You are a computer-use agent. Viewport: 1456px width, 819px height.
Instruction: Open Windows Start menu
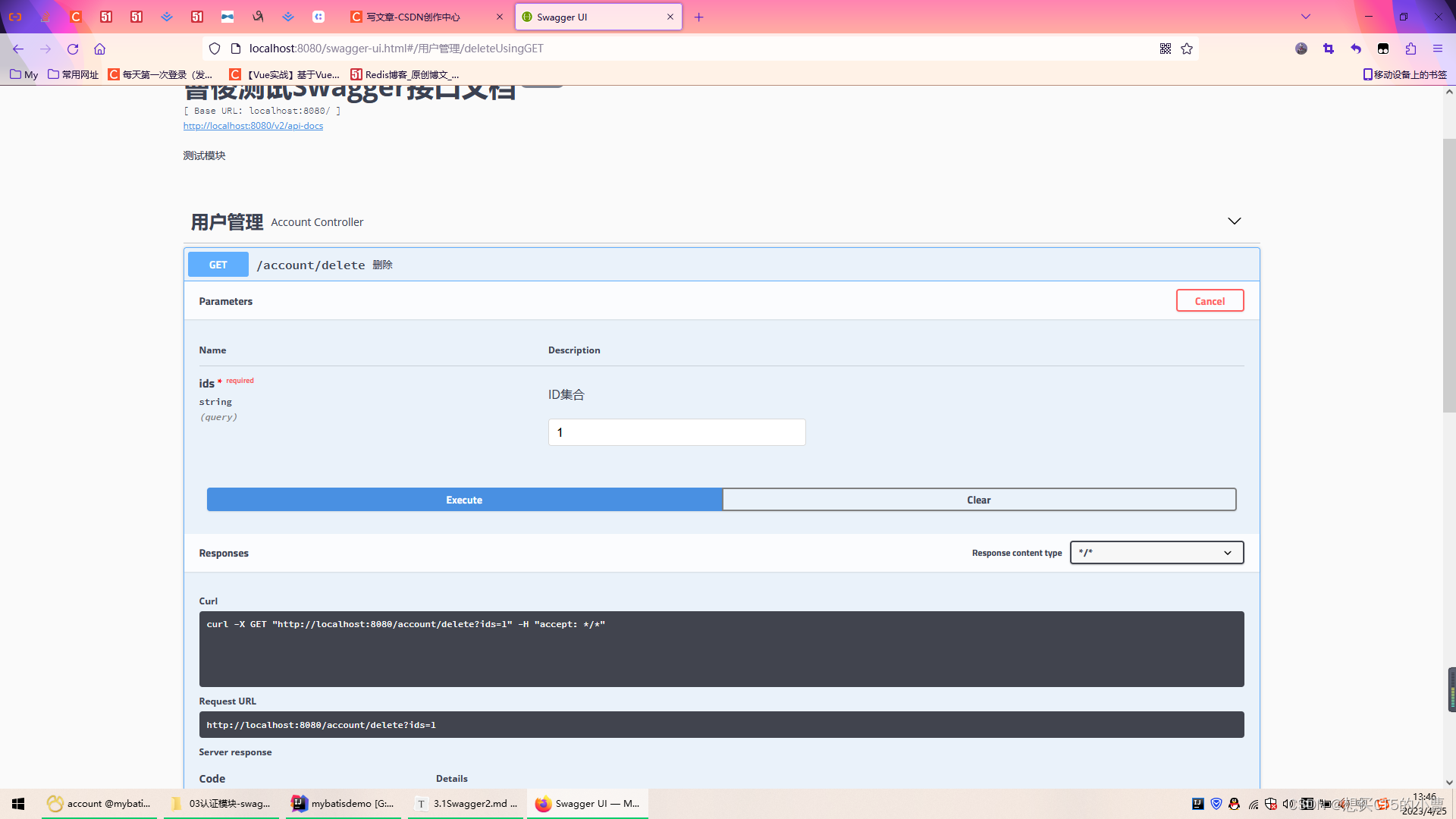pos(18,804)
